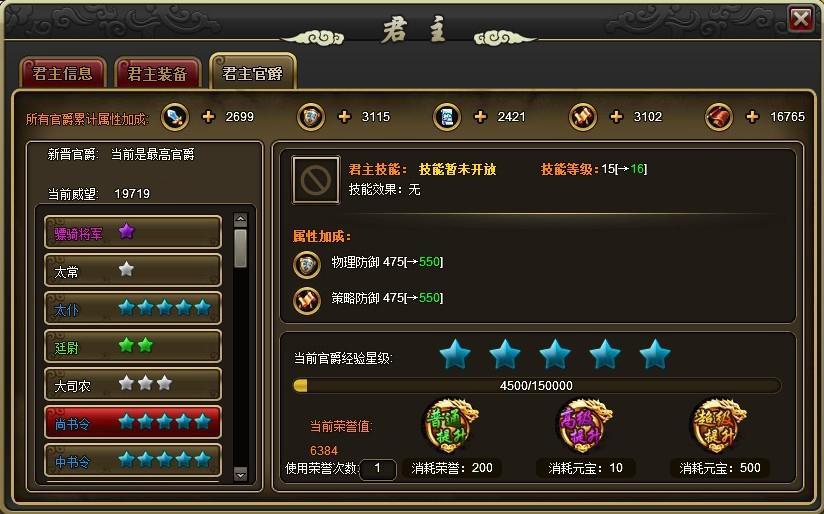Click the 超级提升 super upgrade icon
This screenshot has height=514, width=824.
(718, 426)
